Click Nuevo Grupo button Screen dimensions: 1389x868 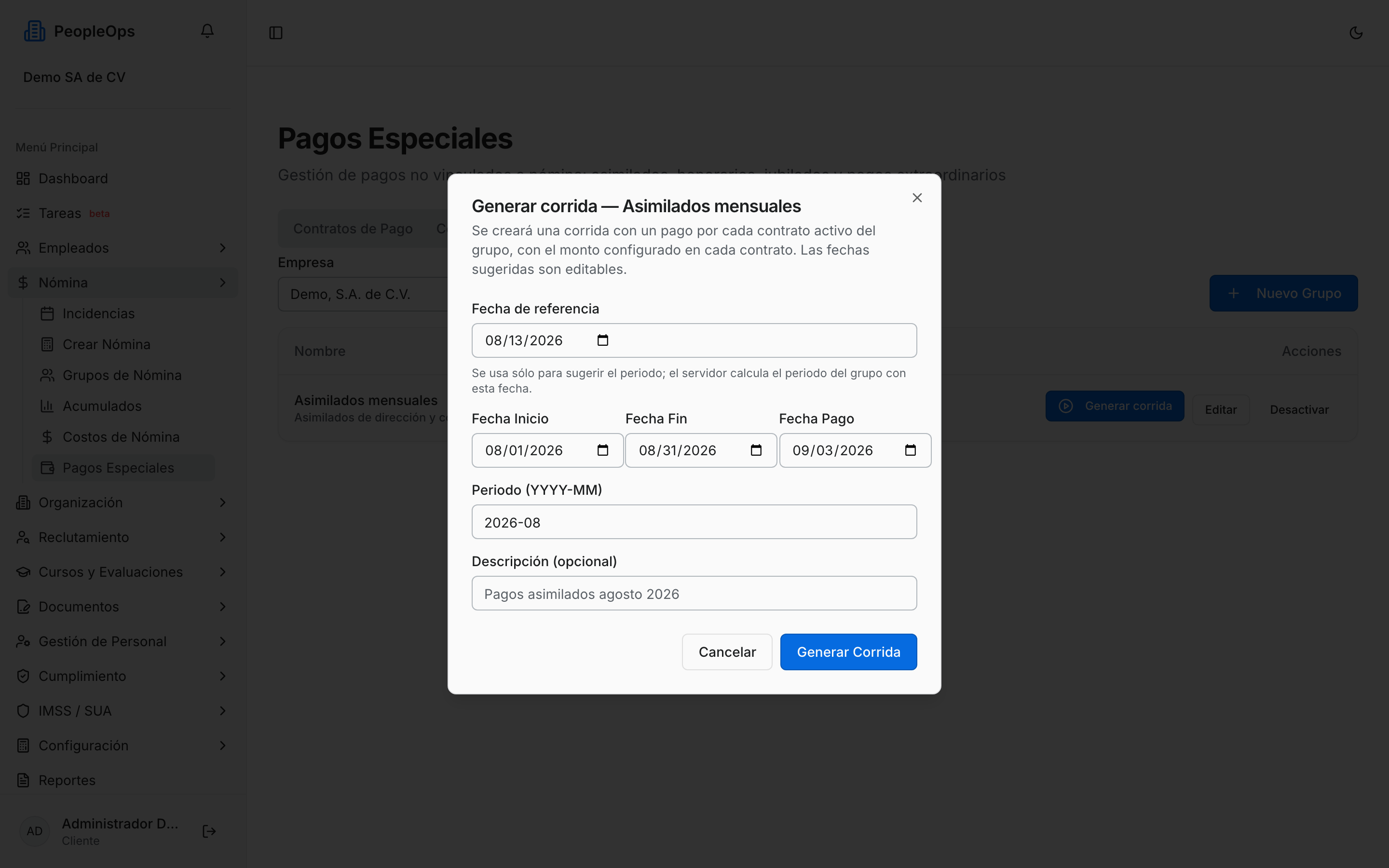click(x=1283, y=293)
